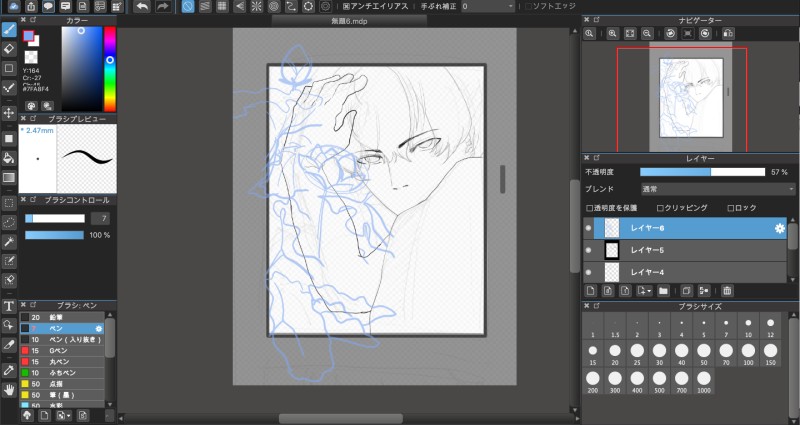This screenshot has height=425, width=800.
Task: Choose brush size 300 preset
Action: pos(615,381)
